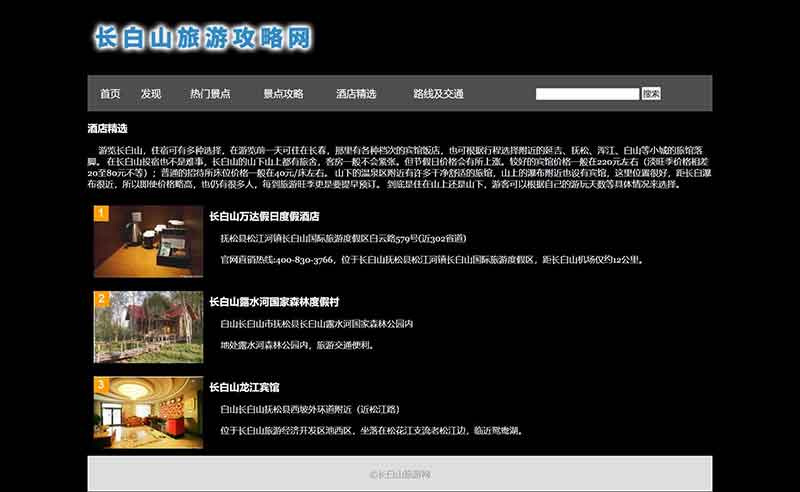Open the 景点攻略 navigation item

click(x=283, y=94)
